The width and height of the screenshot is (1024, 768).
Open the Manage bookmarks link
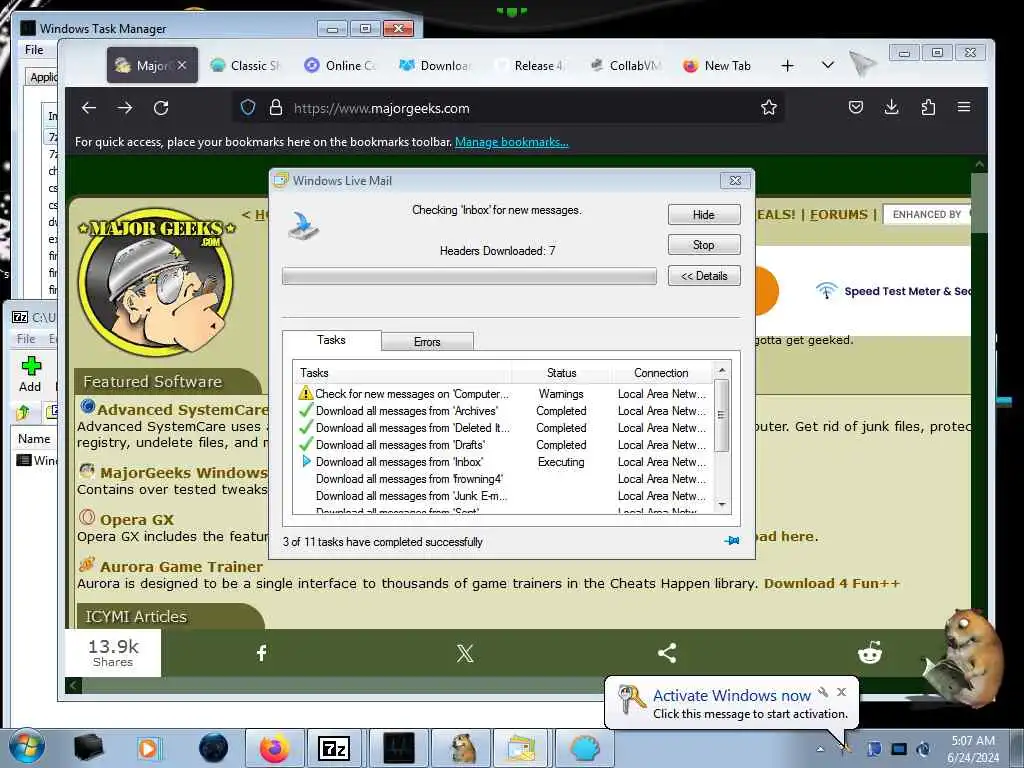pos(511,142)
